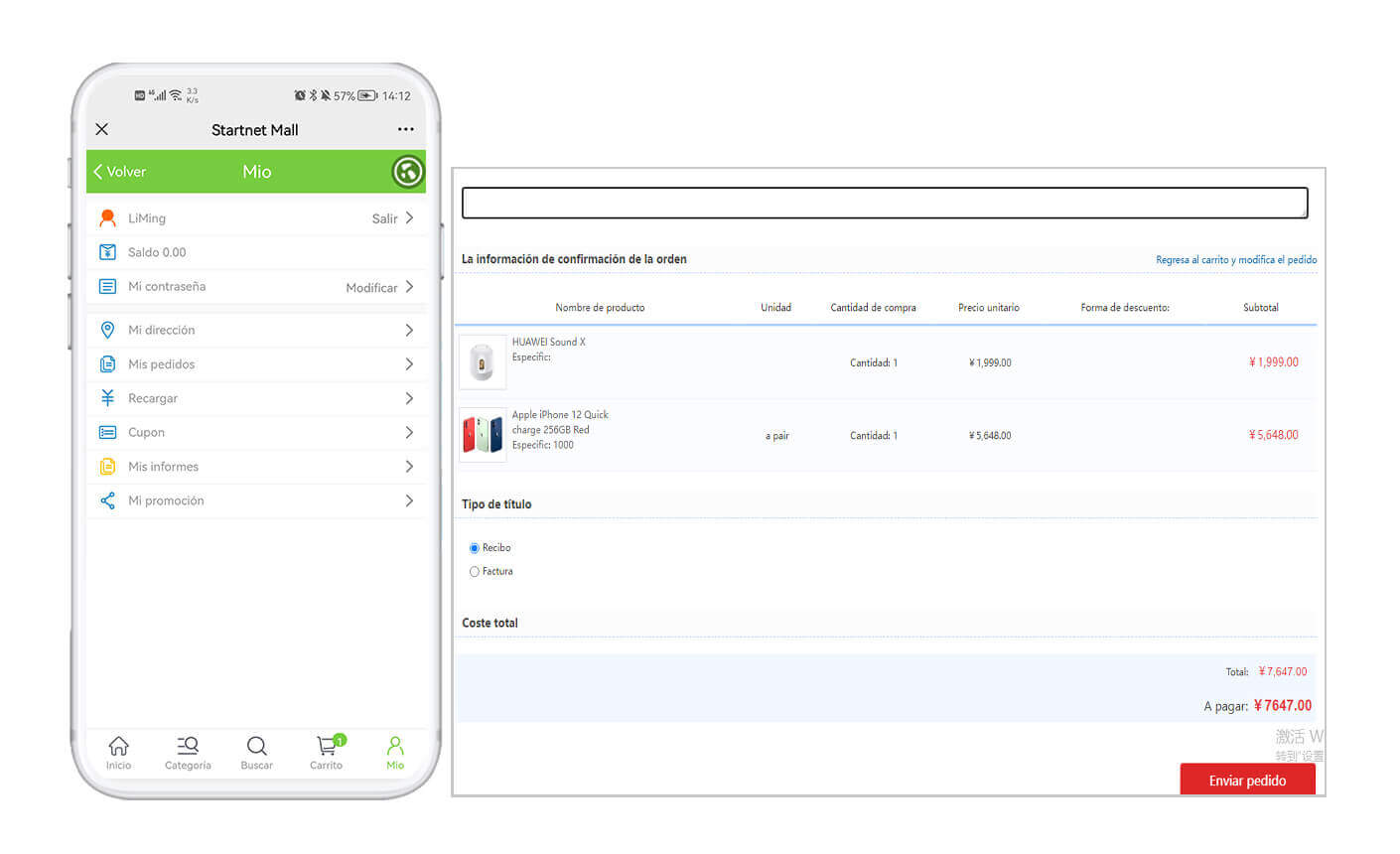This screenshot has height=854, width=1400.
Task: Select the Recibo radio button
Action: coord(475,548)
